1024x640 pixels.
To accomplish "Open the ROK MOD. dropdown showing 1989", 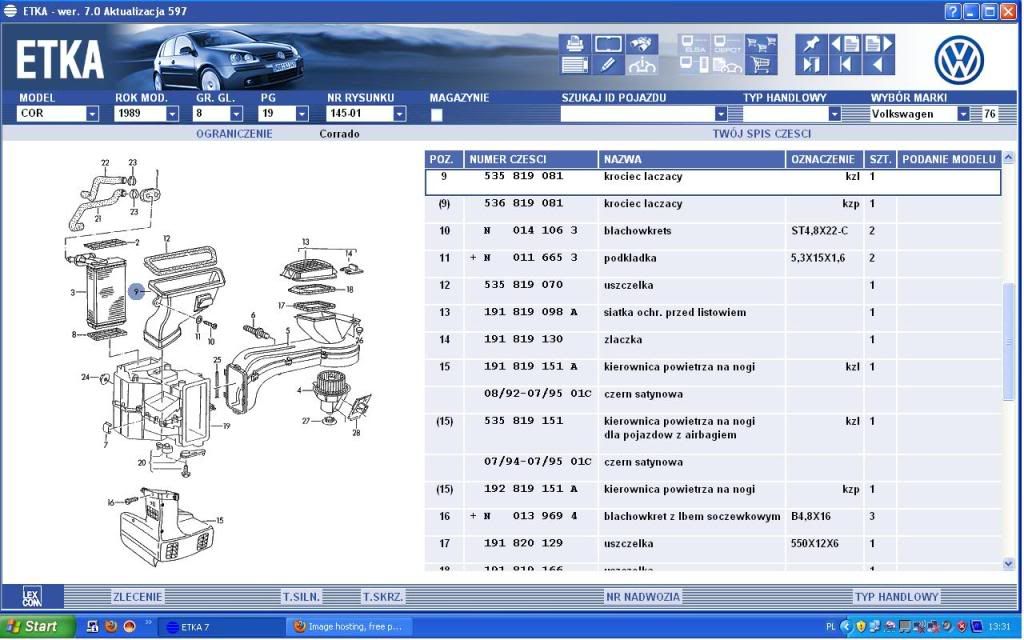I will [x=172, y=114].
